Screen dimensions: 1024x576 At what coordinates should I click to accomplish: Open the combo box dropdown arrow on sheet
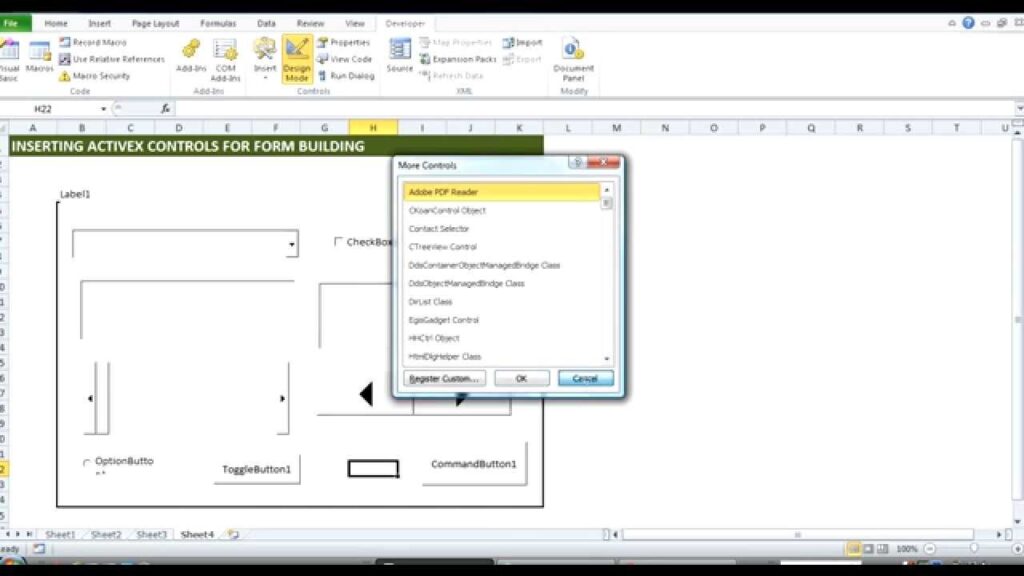click(291, 244)
